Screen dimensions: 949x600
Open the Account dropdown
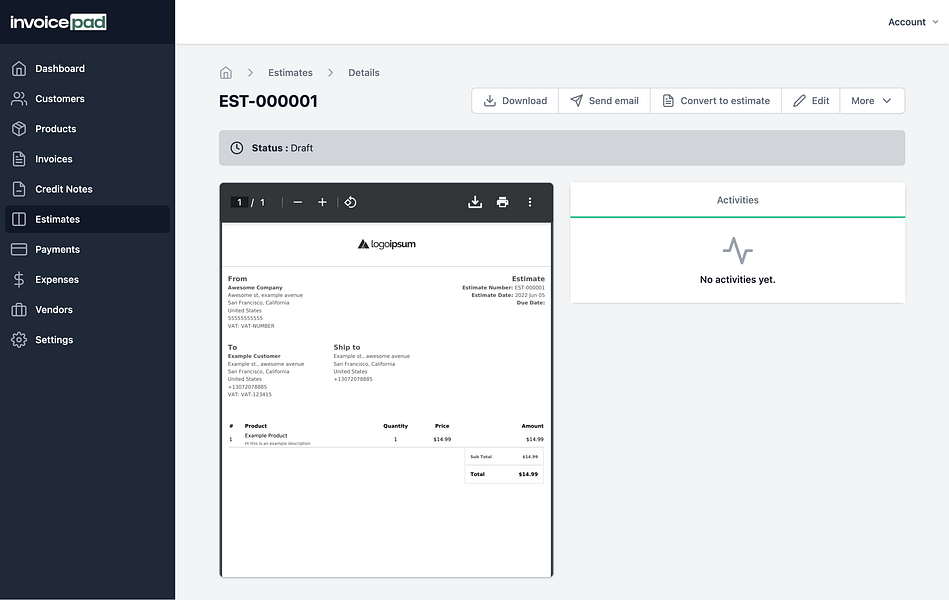point(913,22)
